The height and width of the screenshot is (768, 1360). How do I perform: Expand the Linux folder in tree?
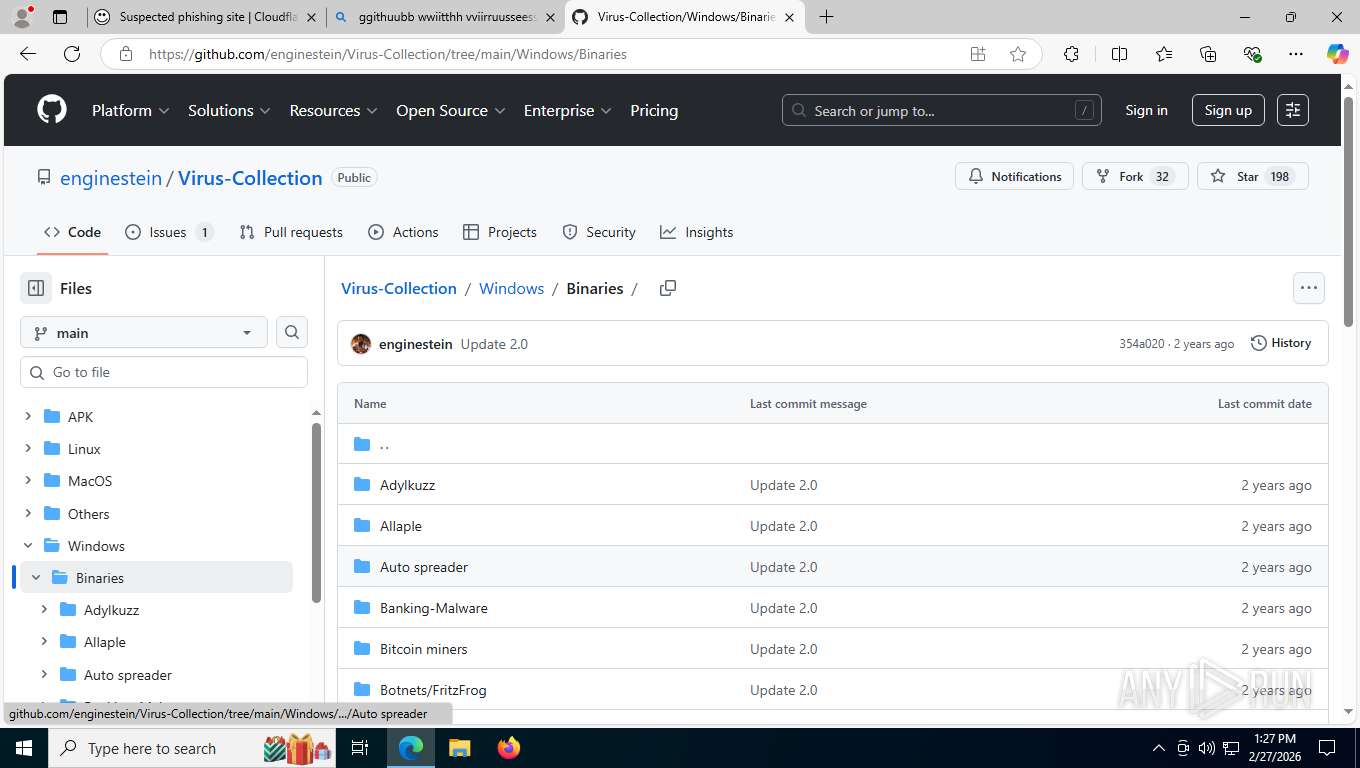[x=28, y=449]
